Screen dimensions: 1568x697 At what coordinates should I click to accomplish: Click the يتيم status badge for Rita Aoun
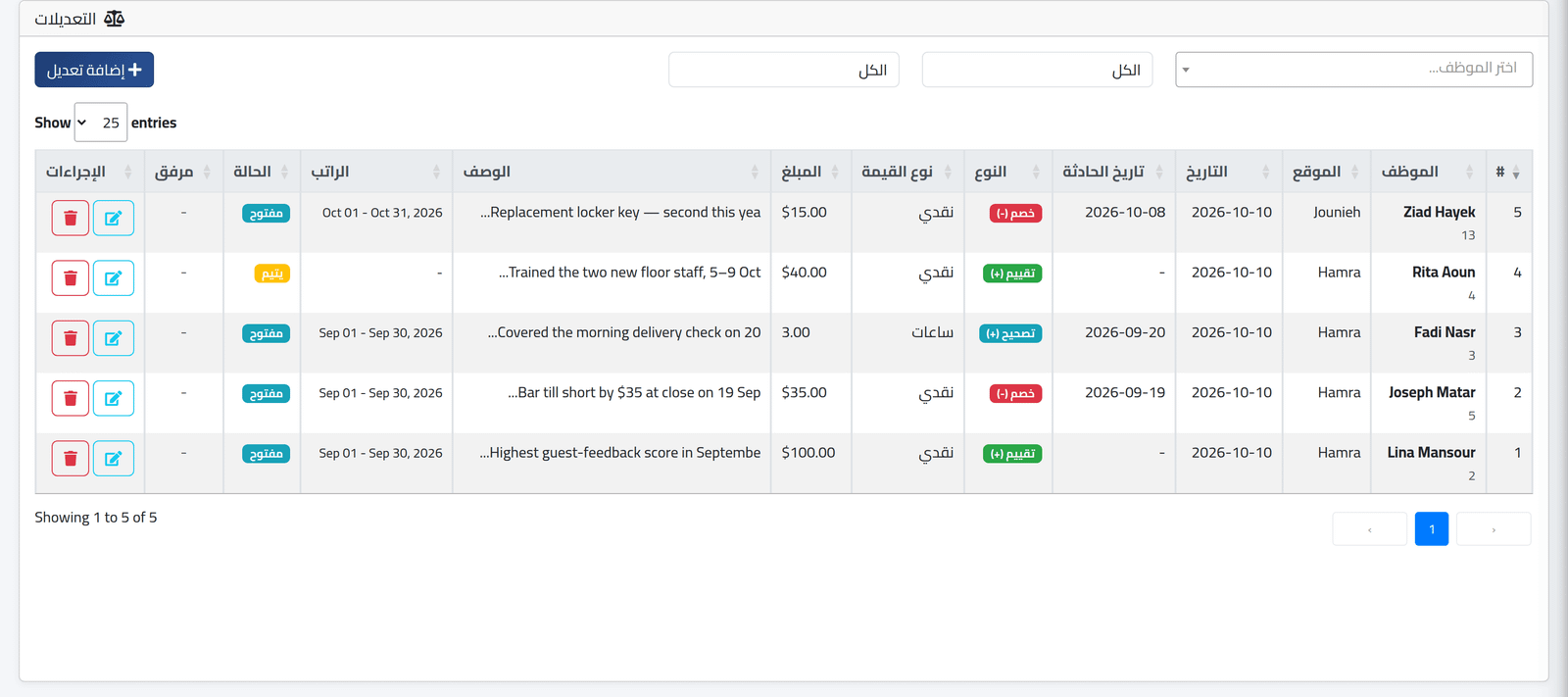[x=271, y=274]
